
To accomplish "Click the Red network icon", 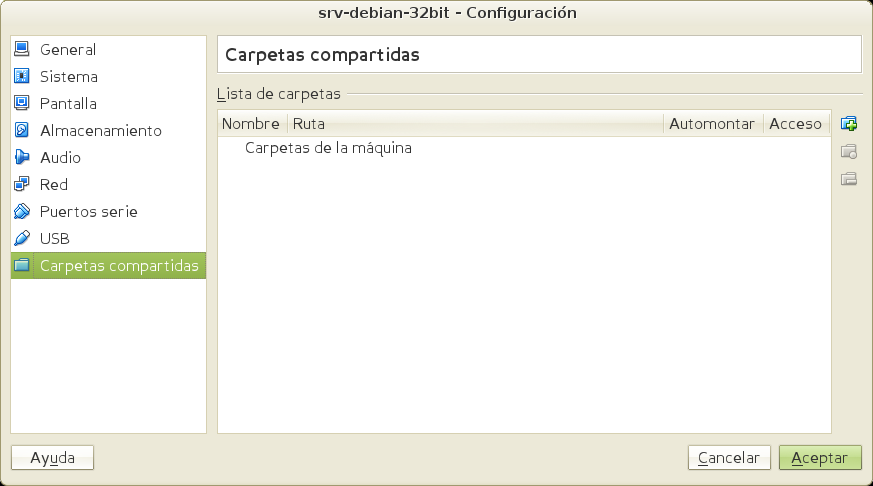I will (x=22, y=184).
